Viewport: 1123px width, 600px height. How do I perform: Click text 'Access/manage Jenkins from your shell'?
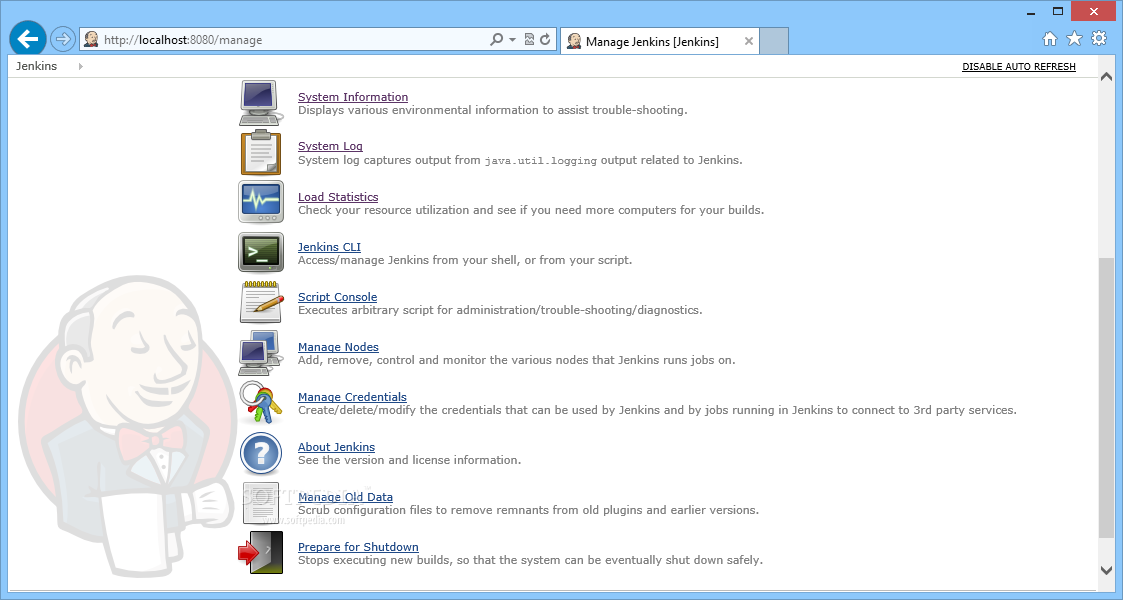pos(408,260)
